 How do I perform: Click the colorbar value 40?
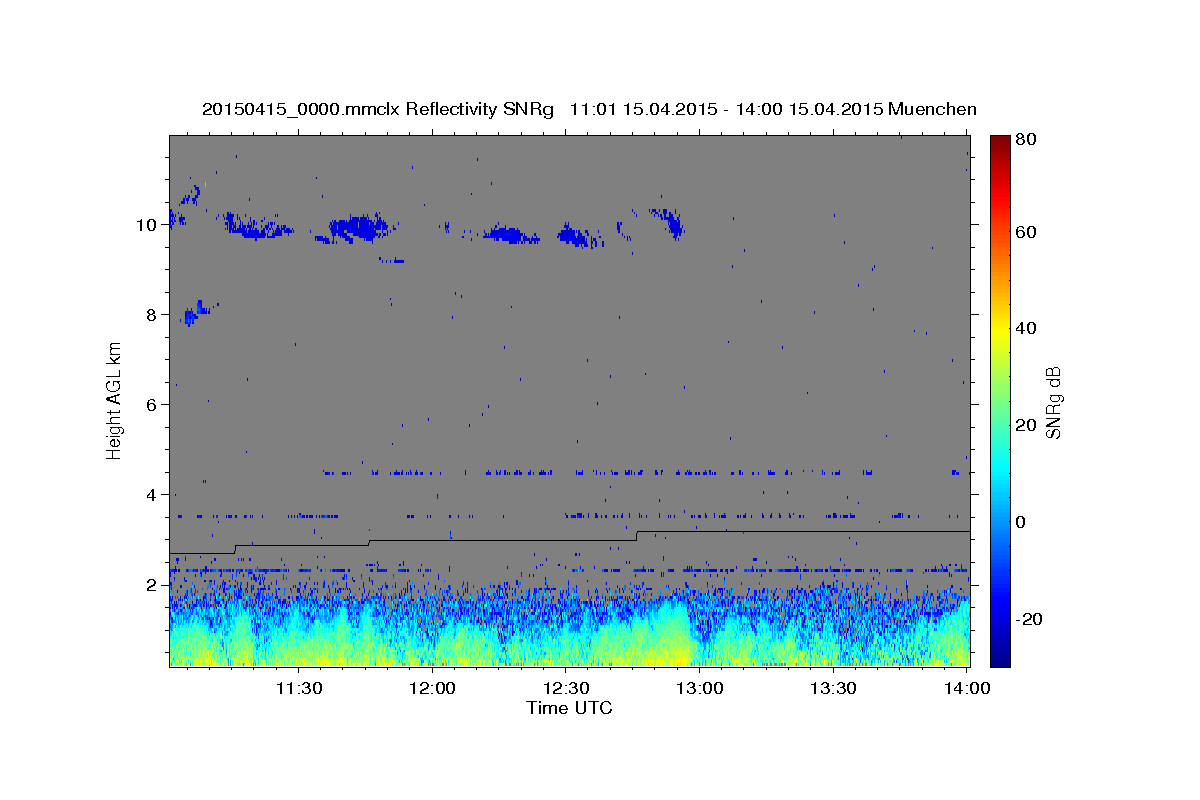pos(1027,328)
